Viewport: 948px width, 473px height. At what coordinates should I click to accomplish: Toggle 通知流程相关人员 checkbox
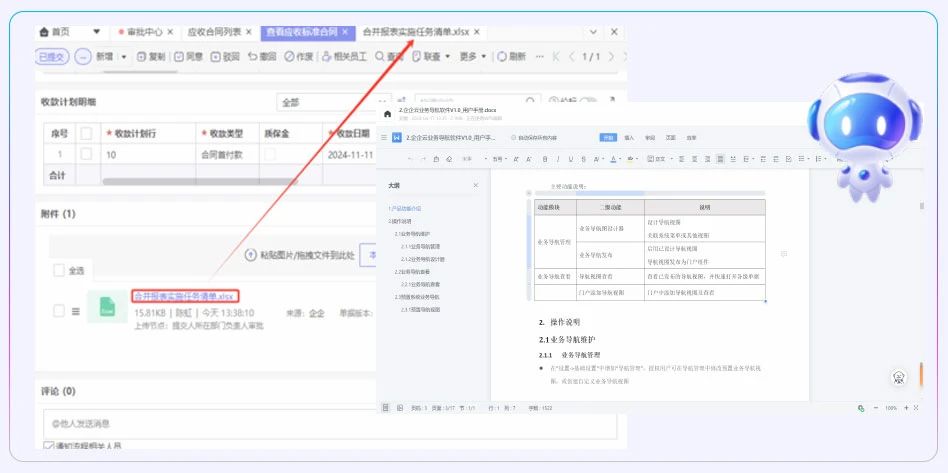point(49,446)
